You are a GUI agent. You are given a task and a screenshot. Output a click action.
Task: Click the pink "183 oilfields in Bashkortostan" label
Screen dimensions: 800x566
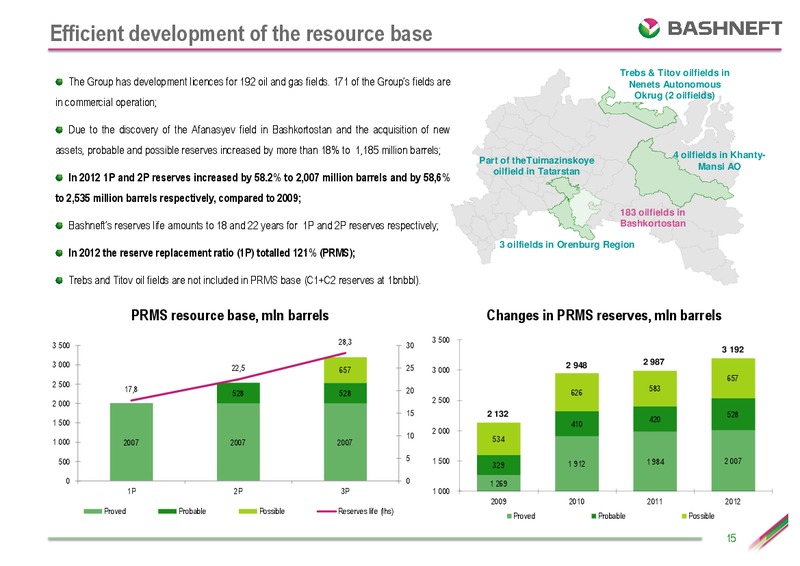pyautogui.click(x=653, y=218)
